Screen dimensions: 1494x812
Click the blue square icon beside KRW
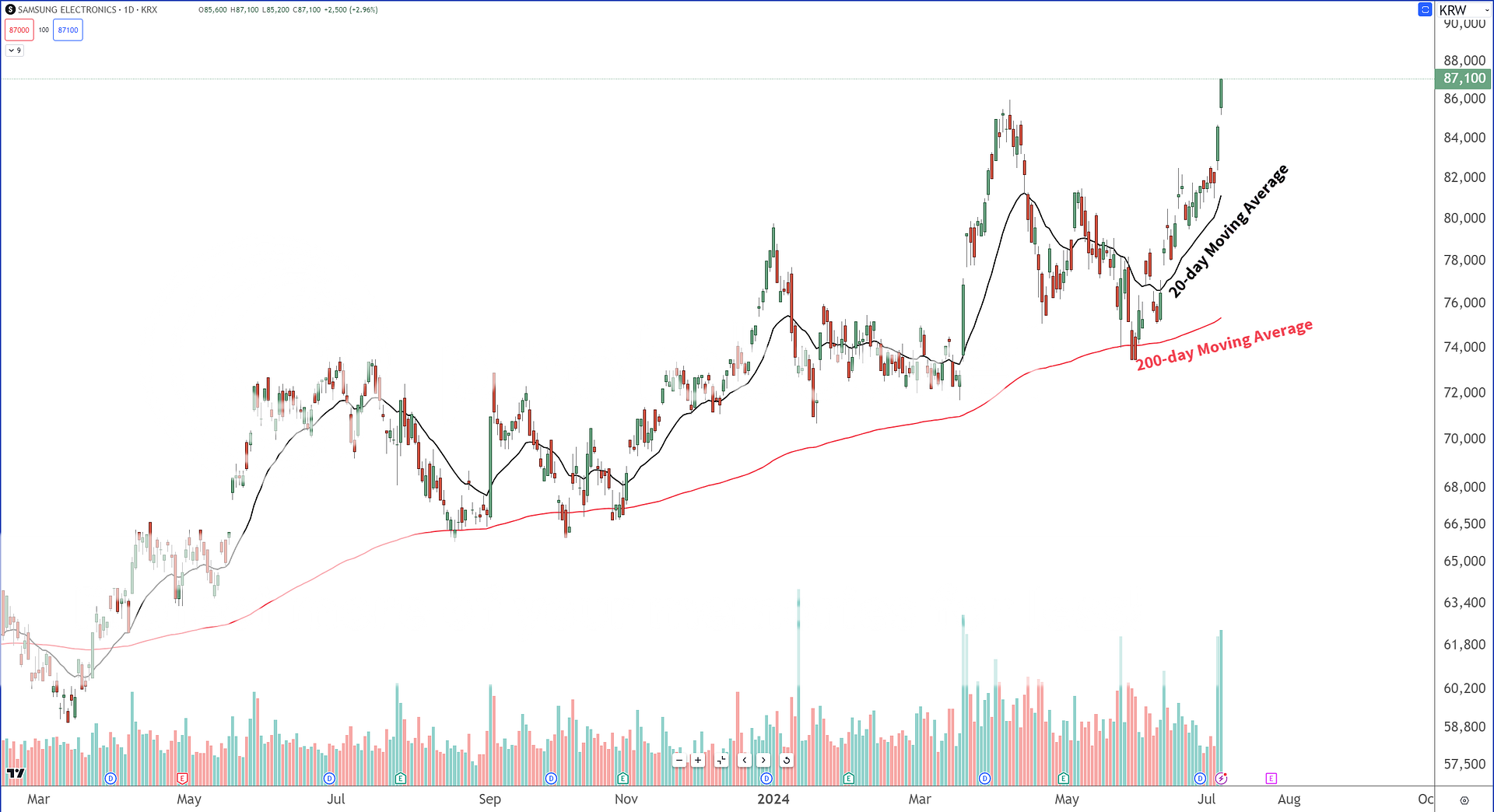tap(1425, 10)
